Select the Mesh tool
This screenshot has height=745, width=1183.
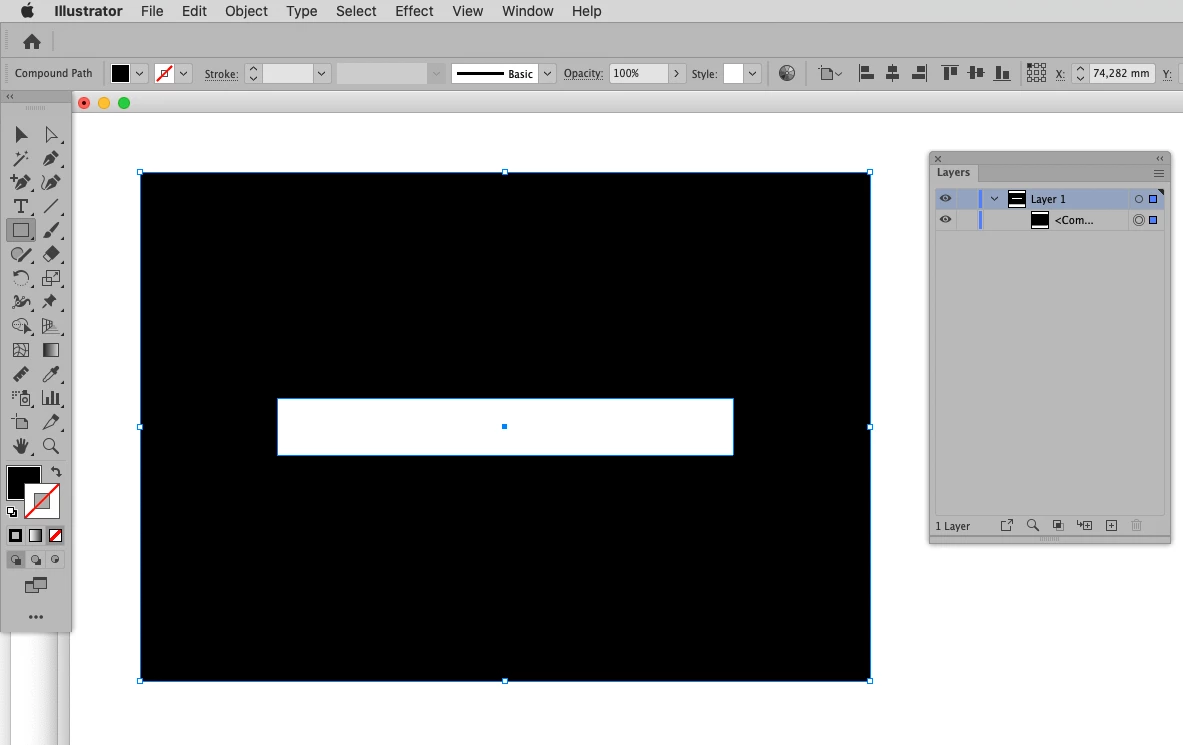click(x=21, y=350)
